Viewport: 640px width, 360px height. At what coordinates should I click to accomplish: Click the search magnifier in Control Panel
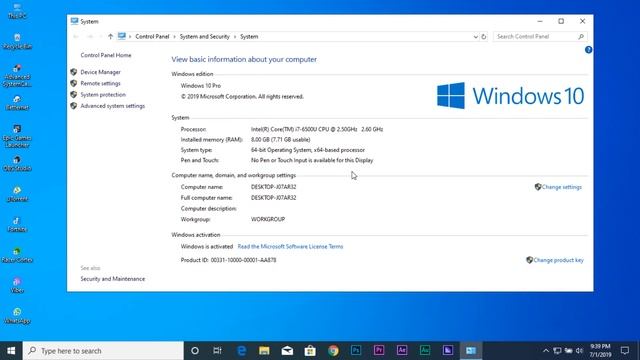tap(581, 37)
